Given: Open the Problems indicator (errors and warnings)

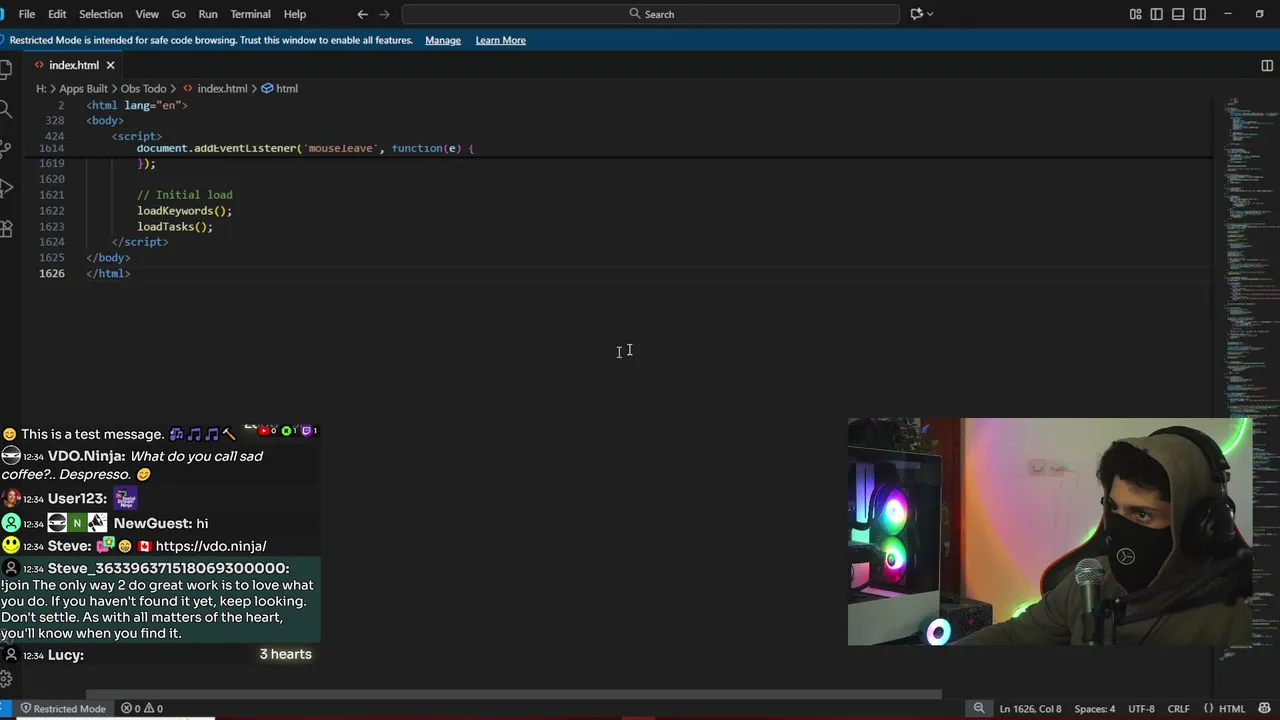Looking at the screenshot, I should click(142, 708).
